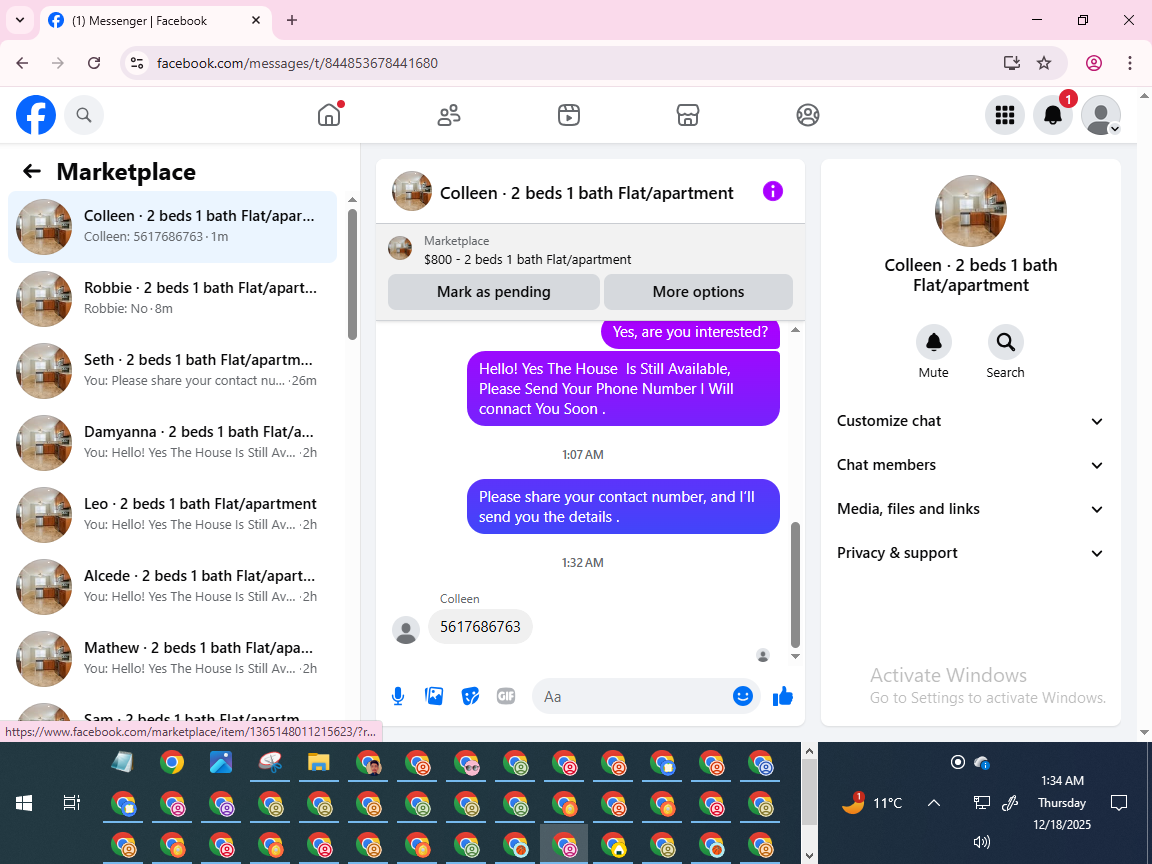This screenshot has width=1152, height=864.
Task: Open the Video/Reels icon
Action: (x=569, y=115)
